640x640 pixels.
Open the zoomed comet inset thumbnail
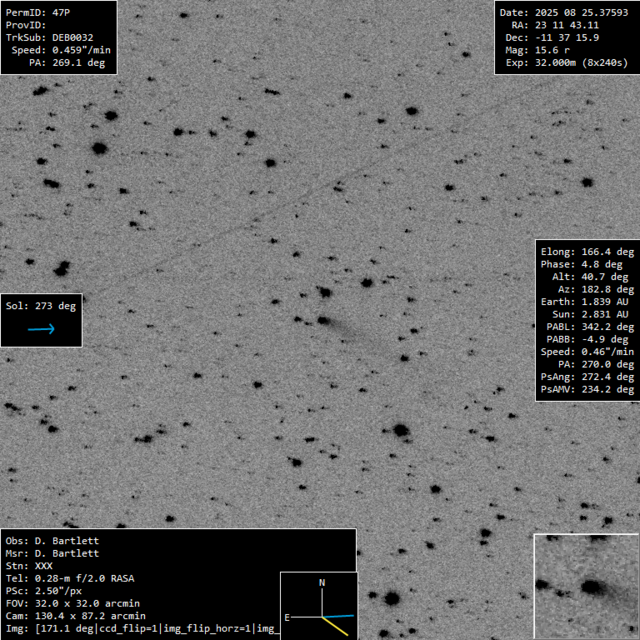coord(586,586)
